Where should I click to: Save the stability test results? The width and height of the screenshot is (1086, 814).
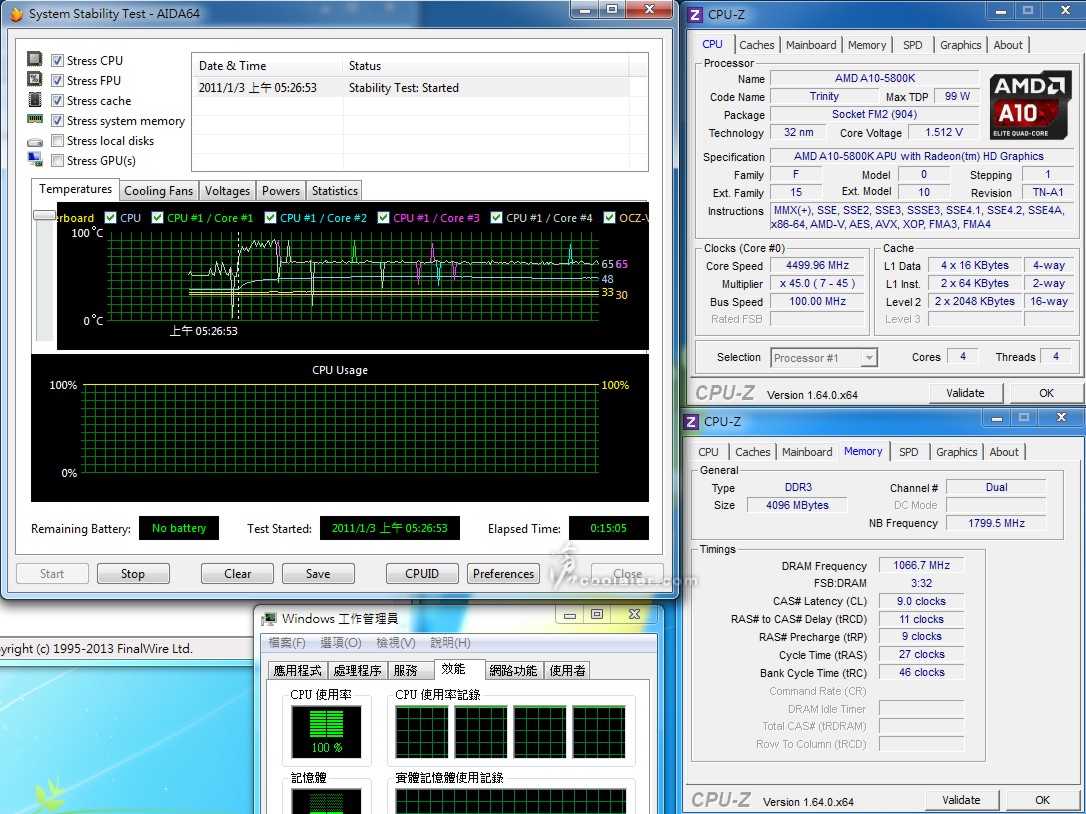pos(318,574)
